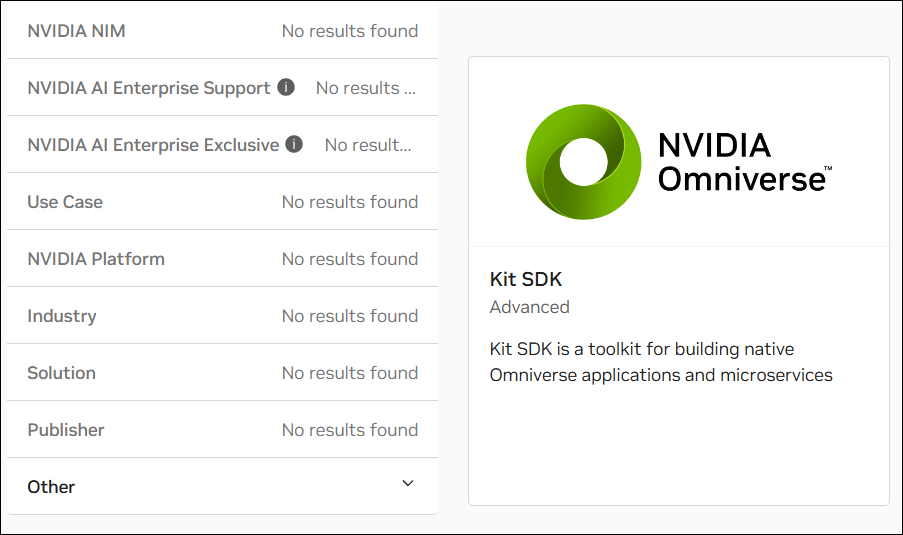Open the NVIDIA AI Enterprise Exclusive filter
Viewport: 903px width, 535px height.
pyautogui.click(x=222, y=145)
